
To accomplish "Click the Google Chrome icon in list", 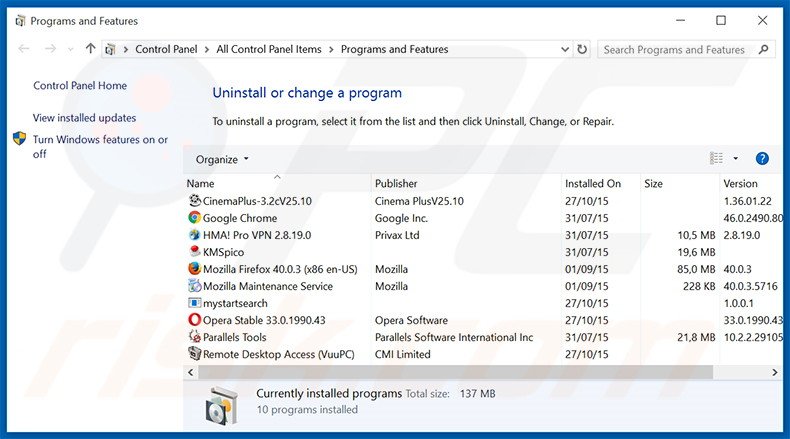I will click(x=194, y=218).
